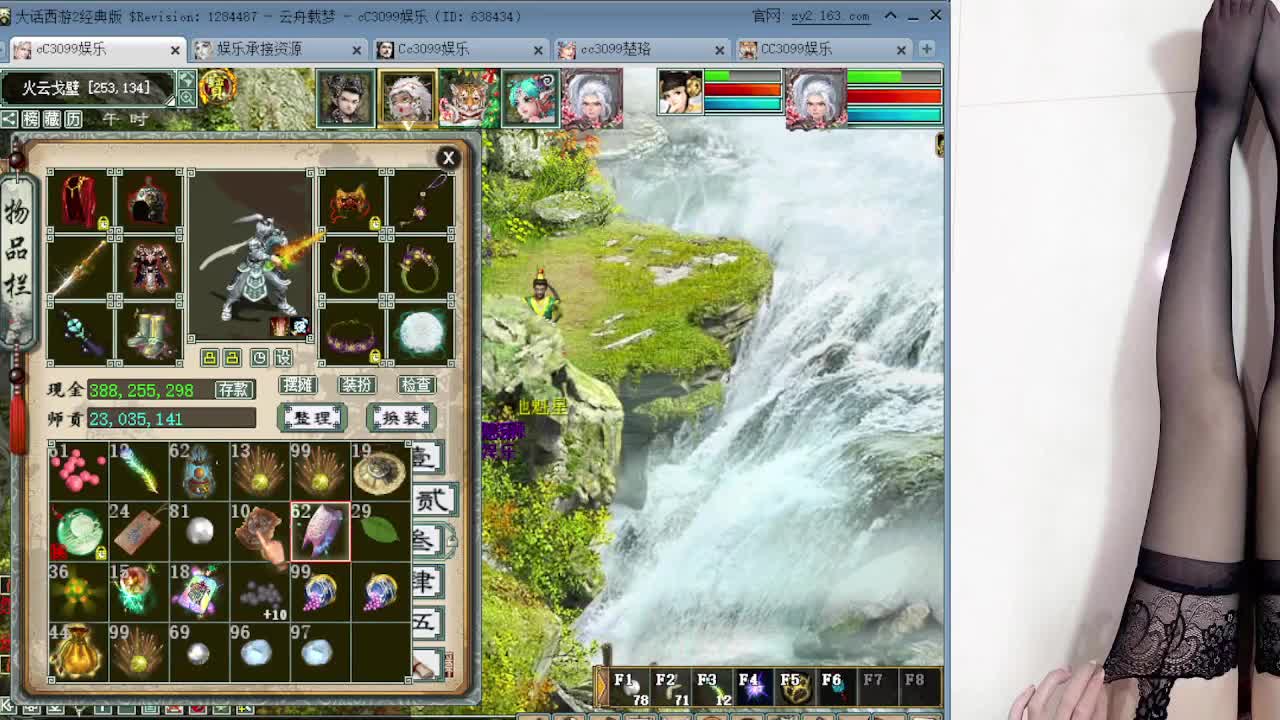Image resolution: width=1280 pixels, height=720 pixels.
Task: Select the teal-haired character portrait
Action: [530, 98]
